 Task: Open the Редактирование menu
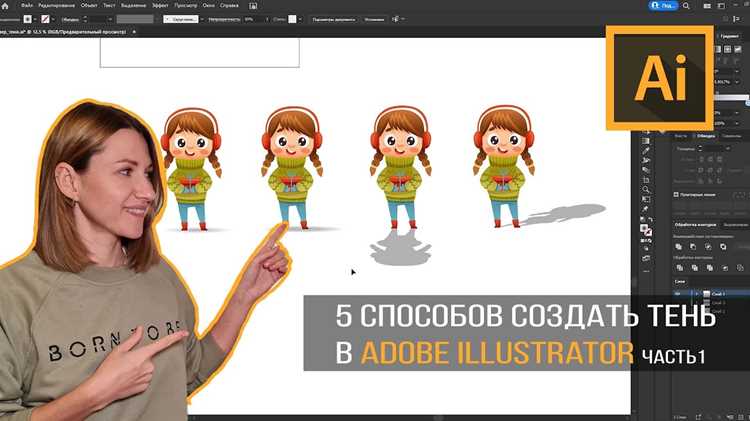click(x=56, y=6)
